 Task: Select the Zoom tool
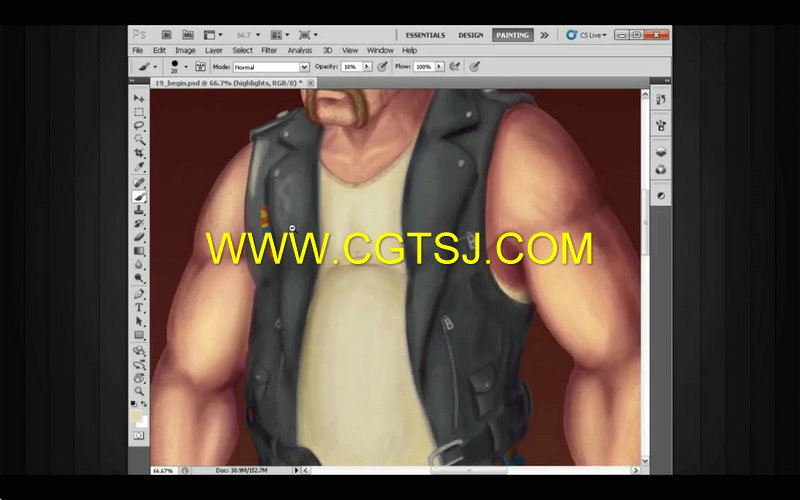139,391
